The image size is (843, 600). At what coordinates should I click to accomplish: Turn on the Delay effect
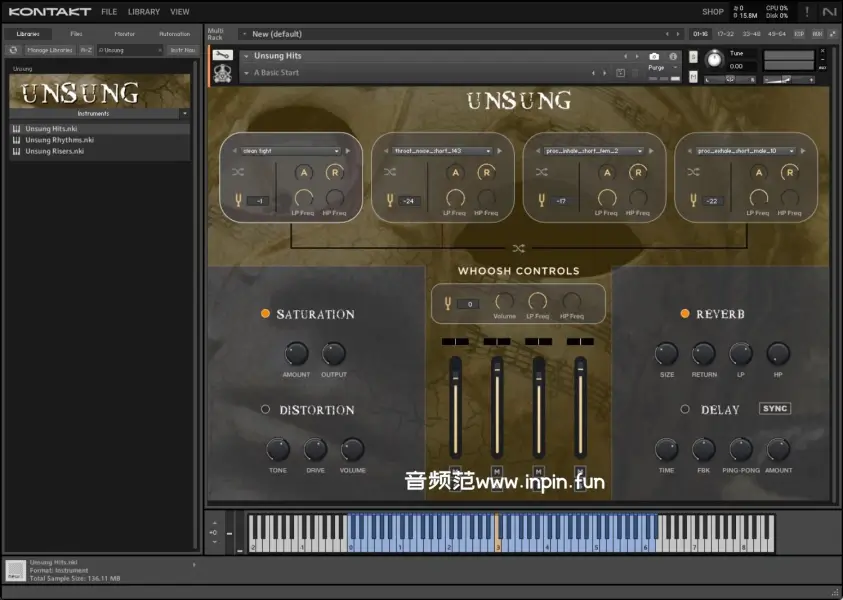coord(685,409)
